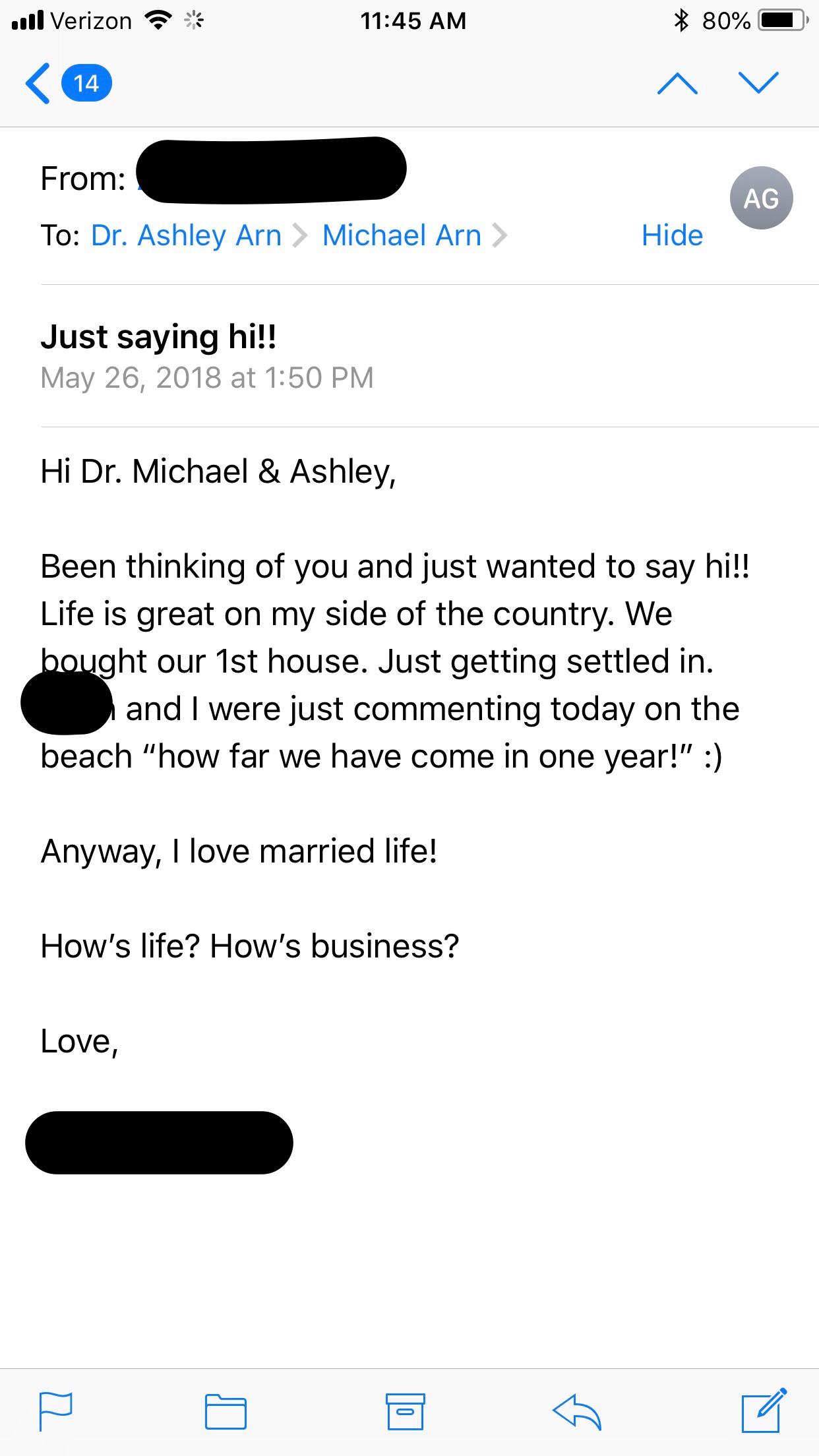Tap the chevron after Michael Arn
Viewport: 819px width, 1456px height.
[x=500, y=235]
